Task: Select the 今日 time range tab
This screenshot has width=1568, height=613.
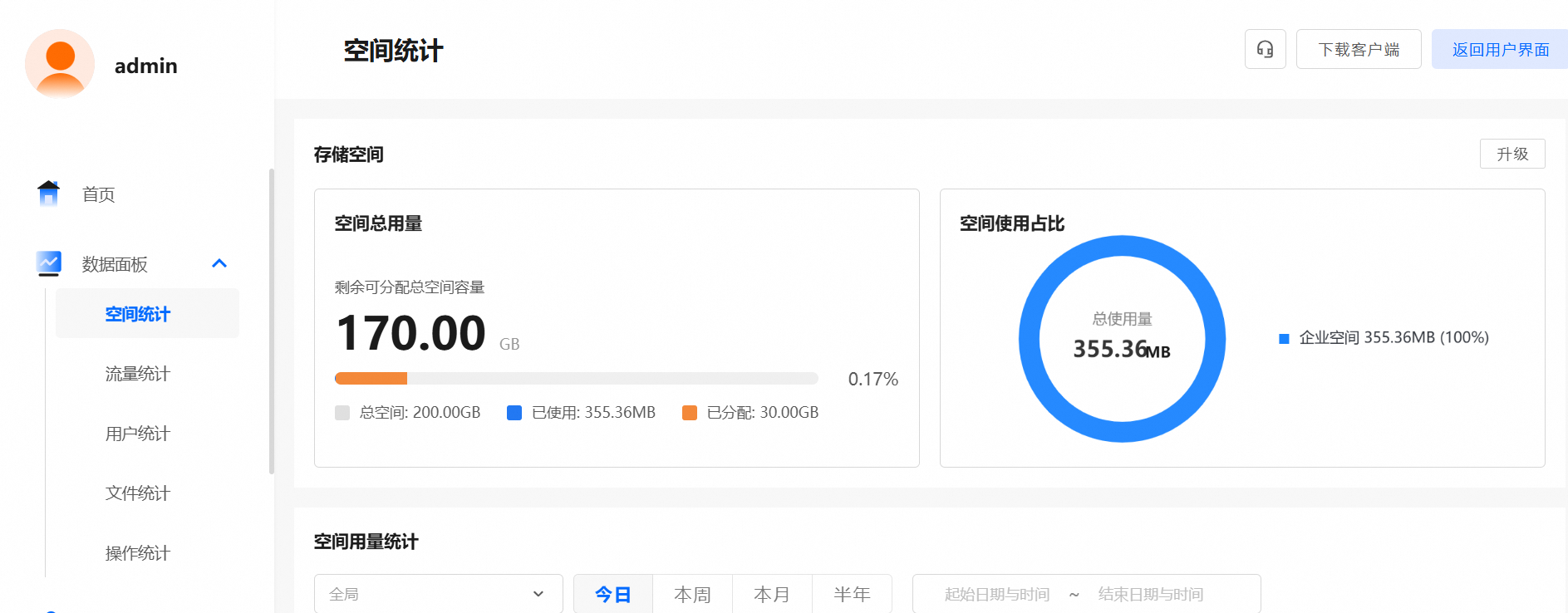Action: (613, 594)
